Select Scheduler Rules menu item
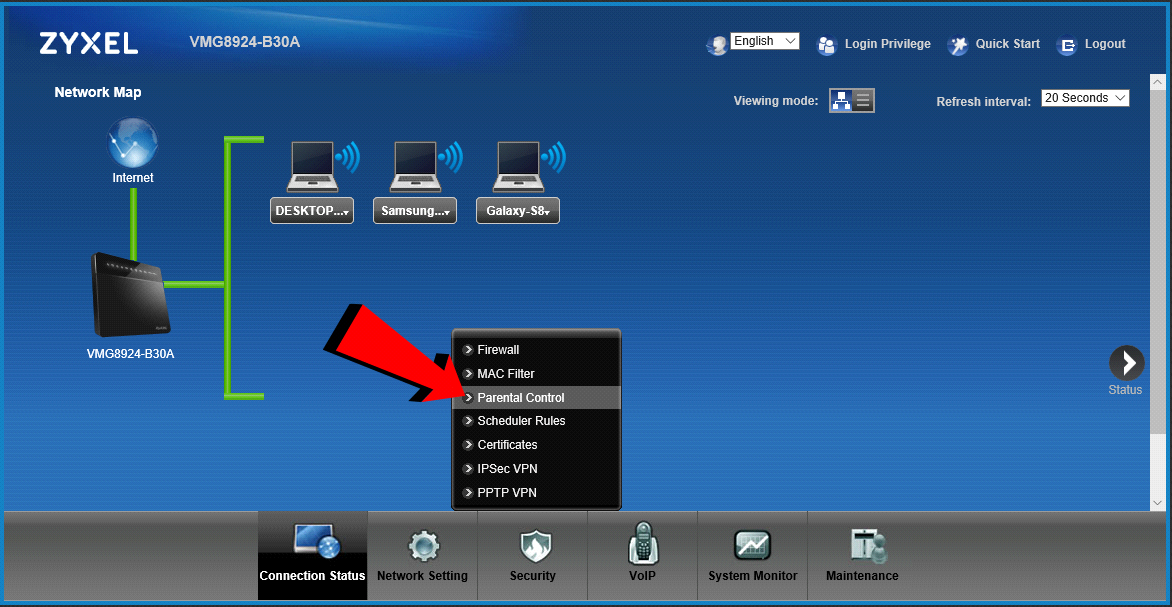The width and height of the screenshot is (1172, 607). (536, 421)
